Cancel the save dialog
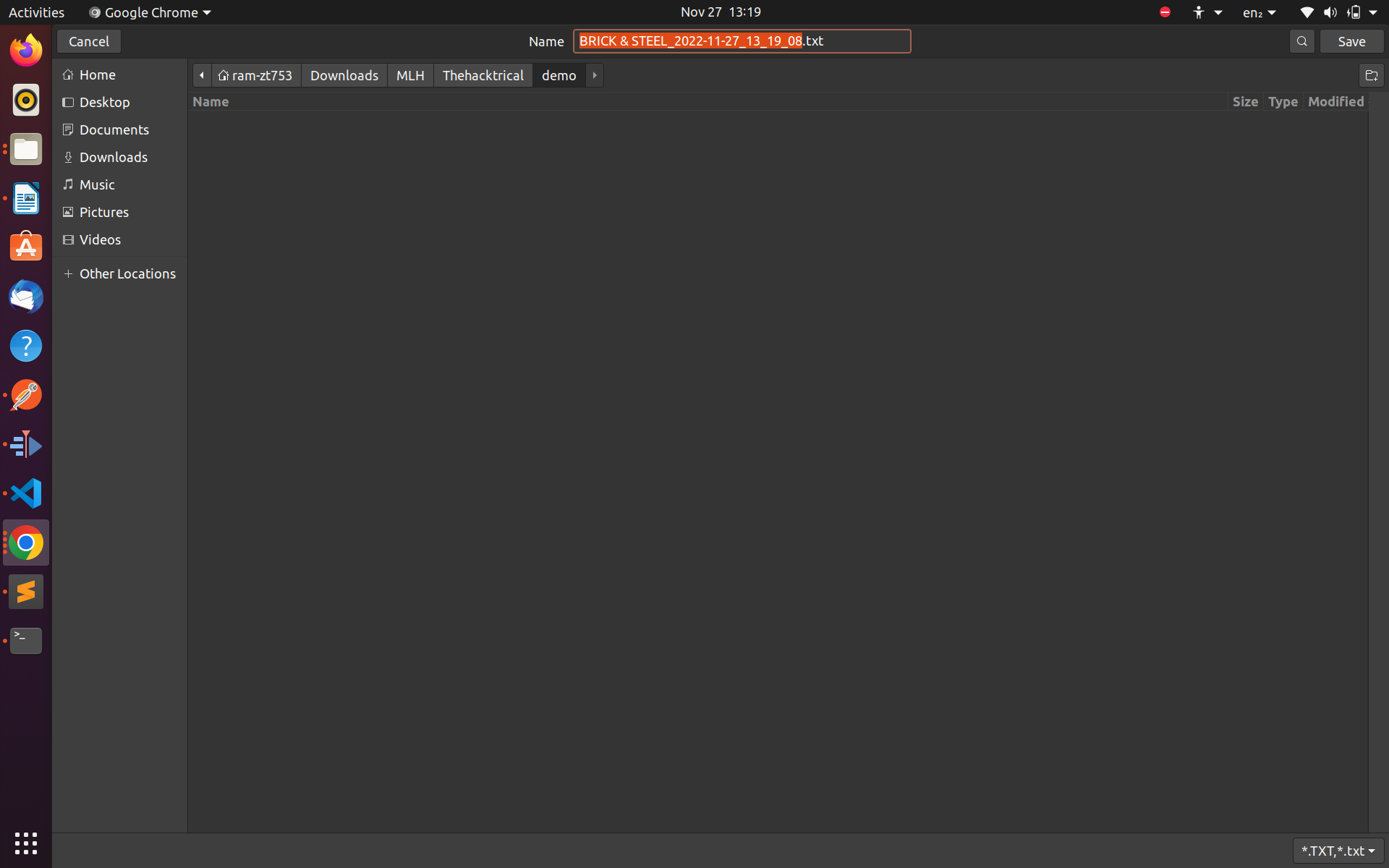 pyautogui.click(x=88, y=41)
